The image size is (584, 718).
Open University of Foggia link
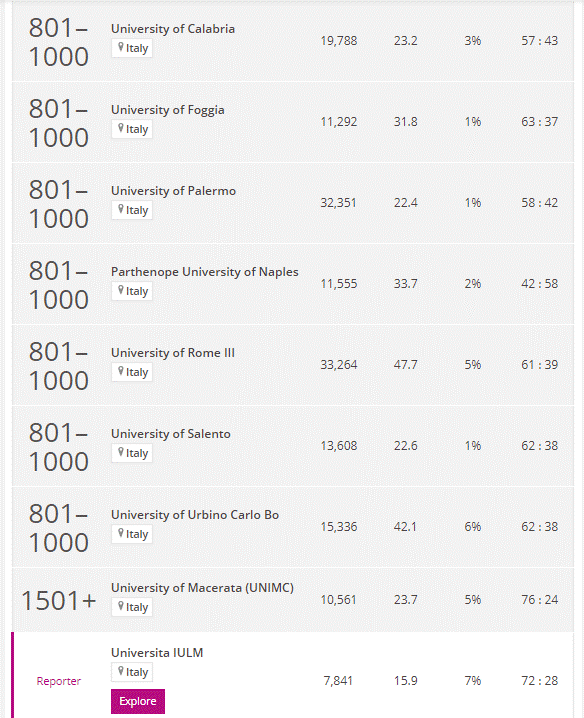(168, 110)
